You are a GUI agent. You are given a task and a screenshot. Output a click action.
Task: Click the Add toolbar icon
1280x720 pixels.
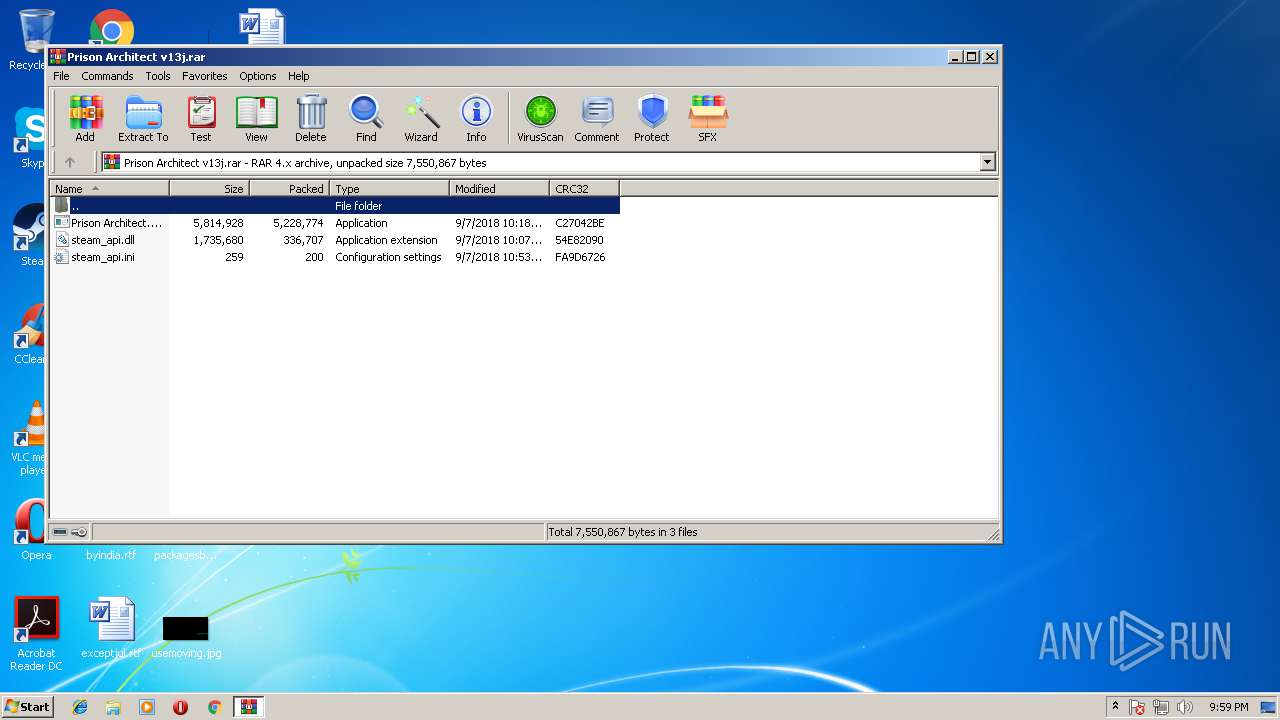pyautogui.click(x=85, y=119)
